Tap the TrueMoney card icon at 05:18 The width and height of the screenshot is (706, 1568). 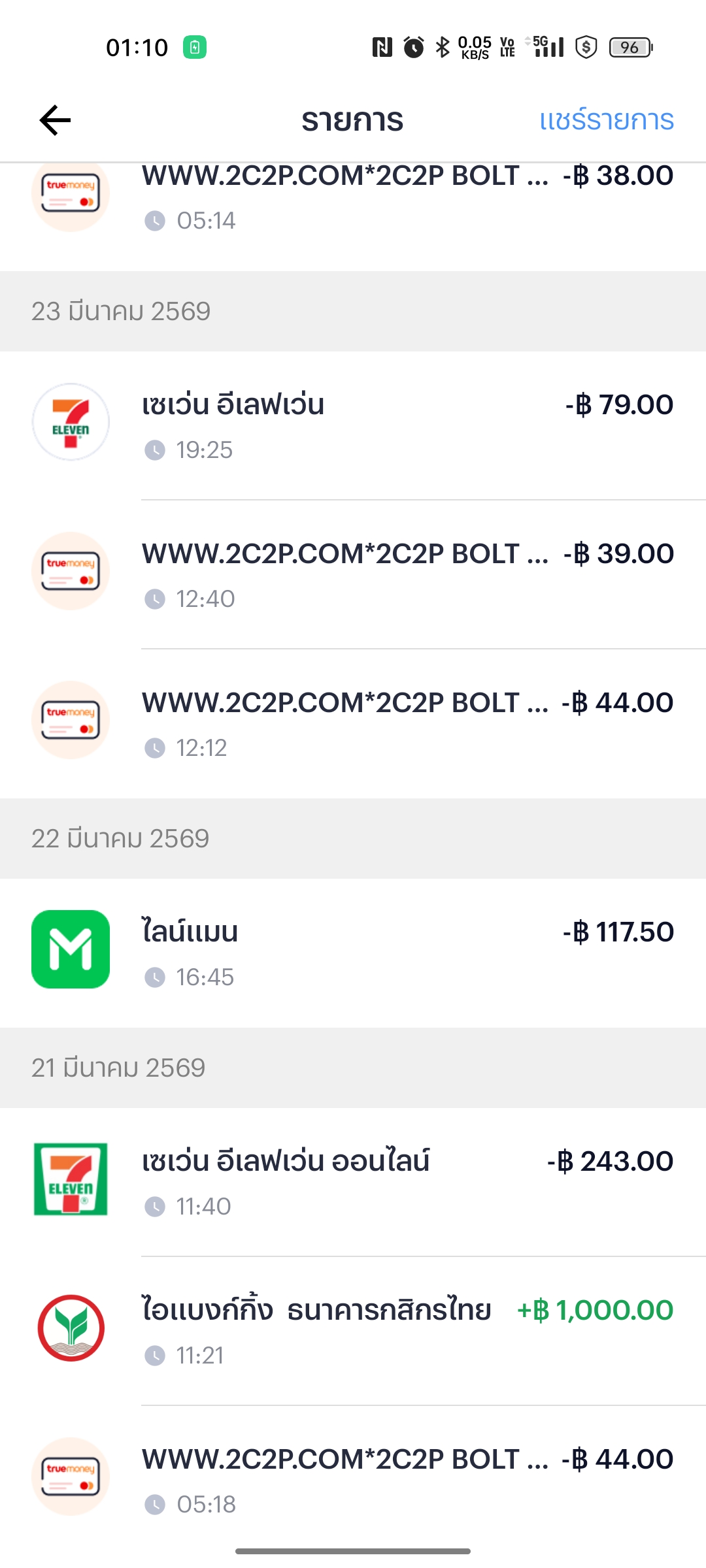click(71, 1477)
